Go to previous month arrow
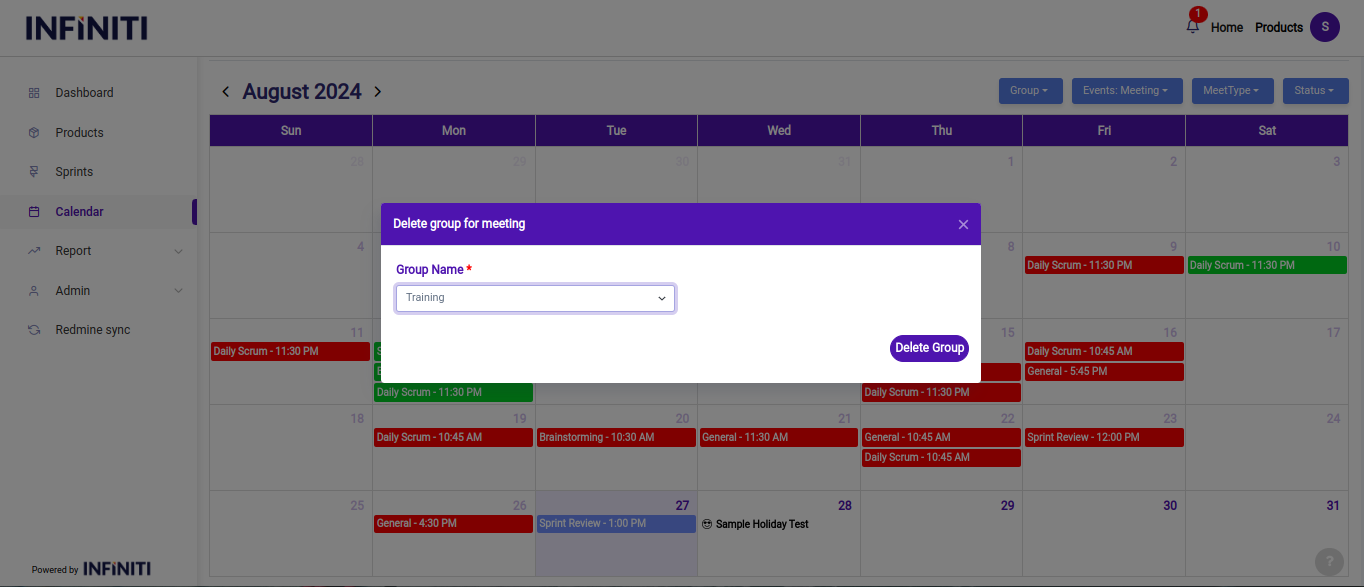The width and height of the screenshot is (1364, 587). point(226,92)
